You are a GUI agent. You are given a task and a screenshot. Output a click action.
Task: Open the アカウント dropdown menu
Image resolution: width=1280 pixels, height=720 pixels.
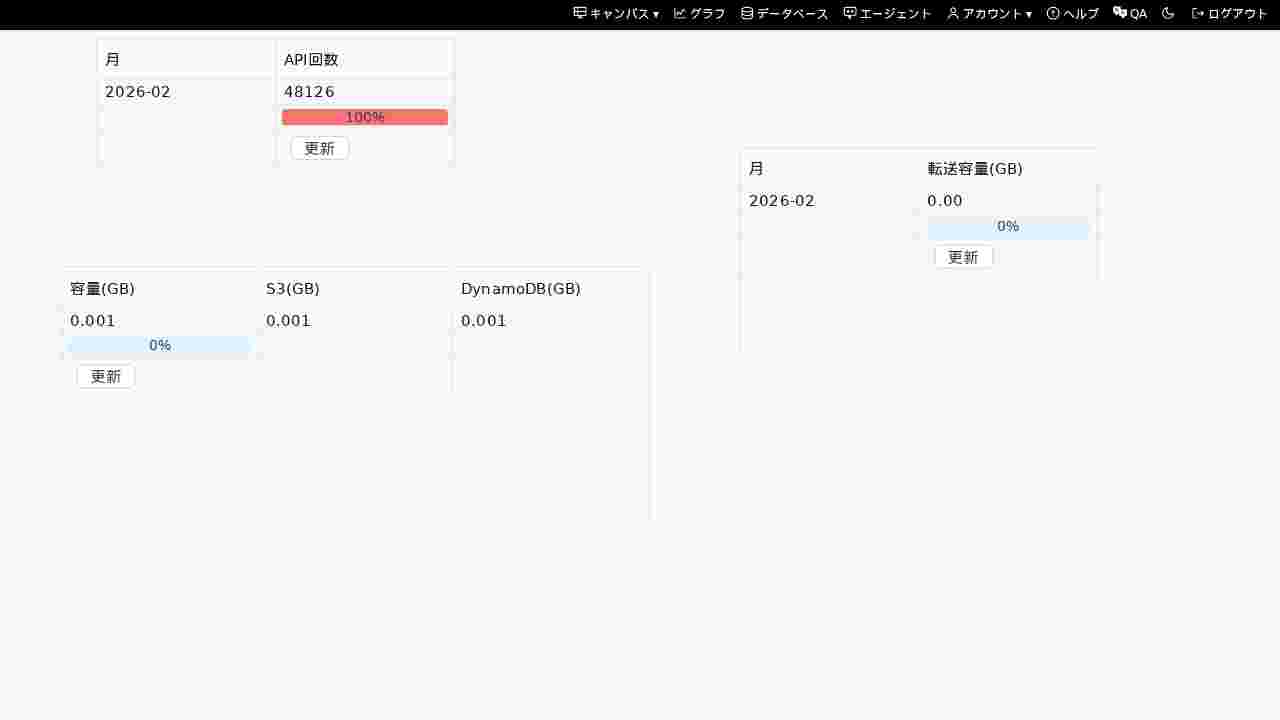[1030, 14]
